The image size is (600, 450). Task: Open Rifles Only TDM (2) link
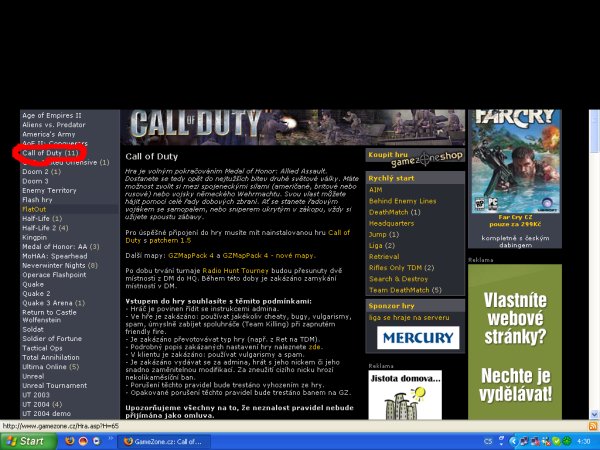[x=401, y=268]
